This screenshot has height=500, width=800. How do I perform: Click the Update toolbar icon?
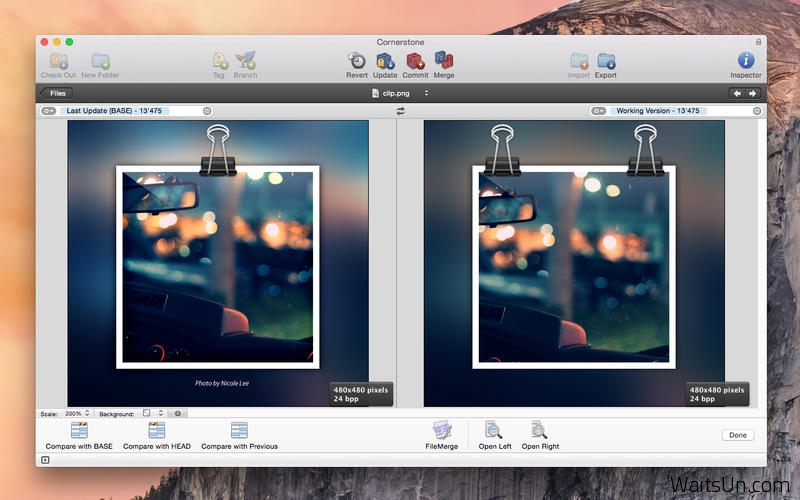point(385,61)
